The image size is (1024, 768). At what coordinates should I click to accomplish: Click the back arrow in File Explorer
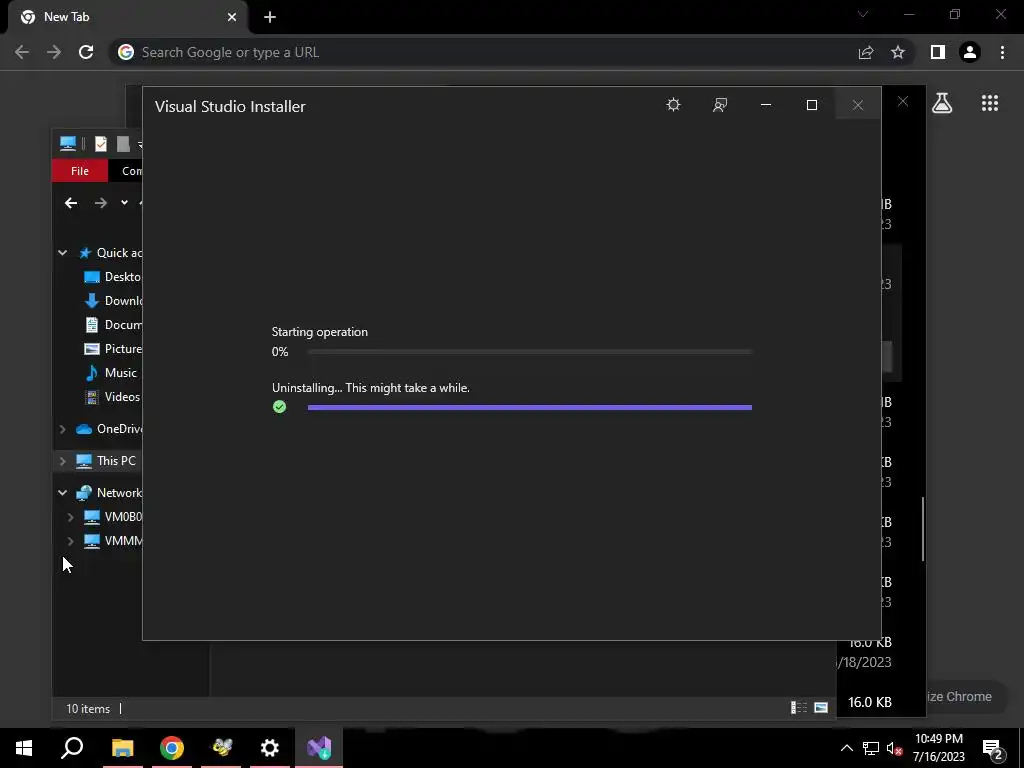pos(71,203)
